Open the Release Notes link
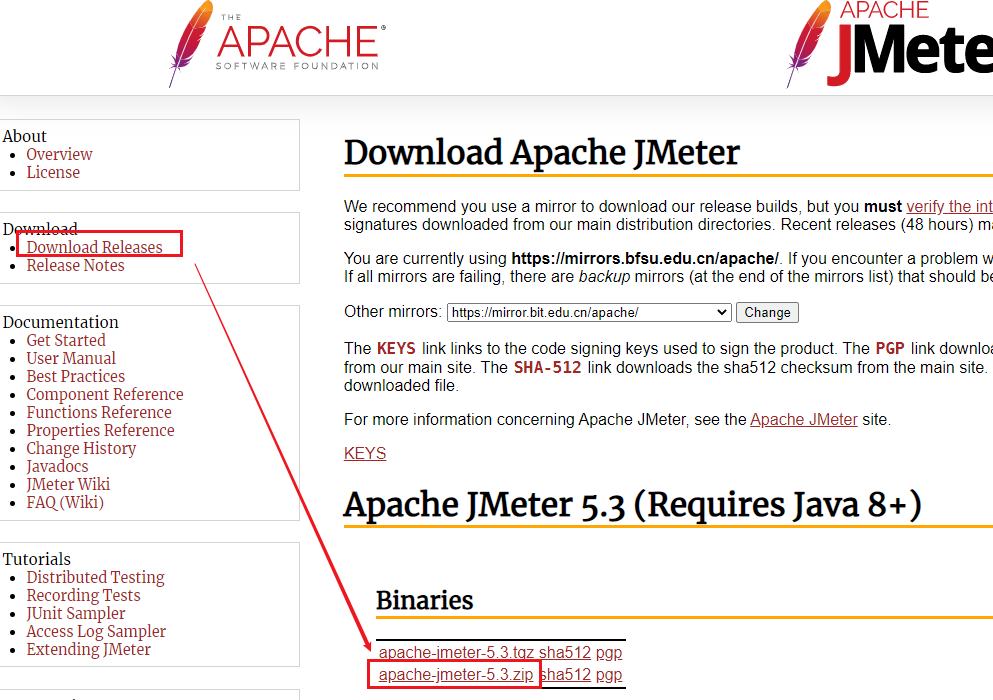 pos(75,265)
